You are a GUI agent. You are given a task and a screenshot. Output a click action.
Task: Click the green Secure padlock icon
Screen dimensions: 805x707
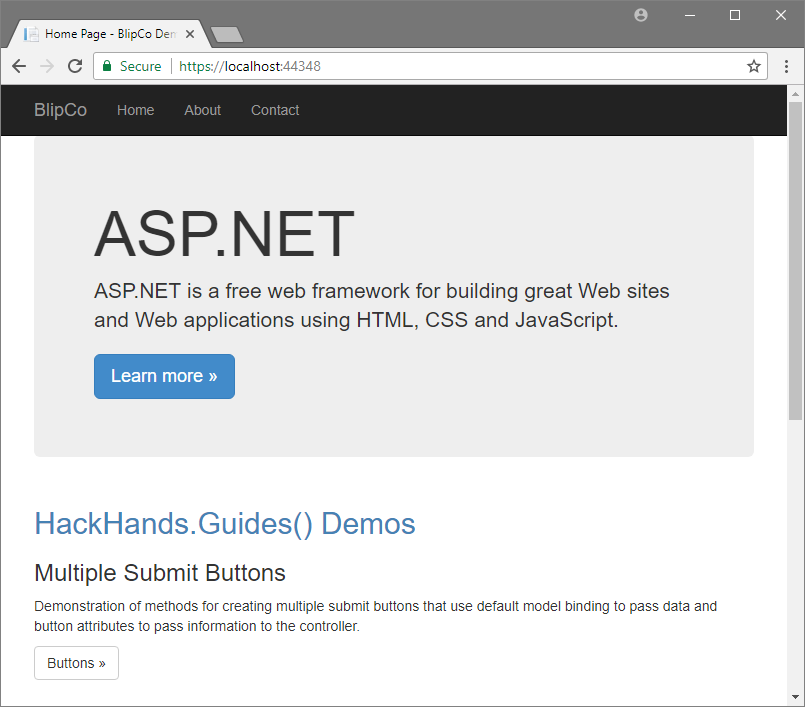[107, 66]
